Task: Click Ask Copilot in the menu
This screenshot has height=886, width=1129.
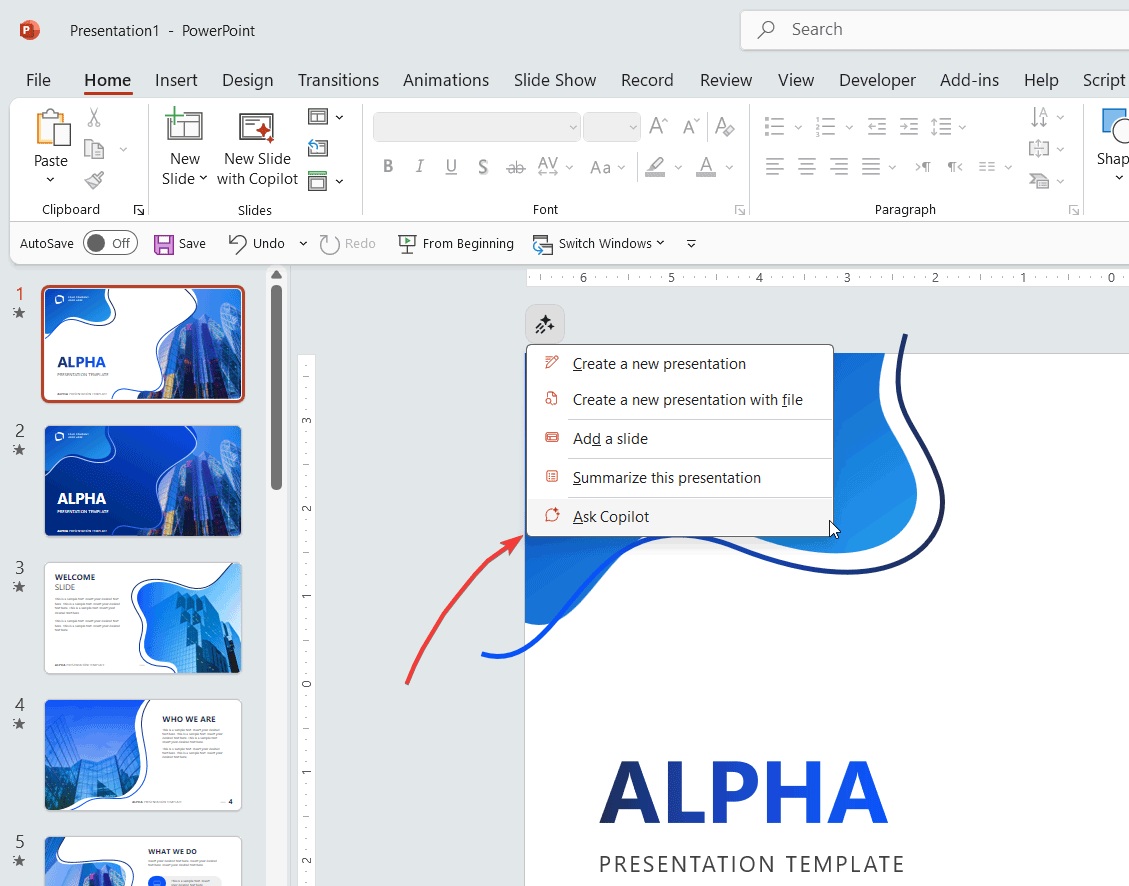Action: 611,516
